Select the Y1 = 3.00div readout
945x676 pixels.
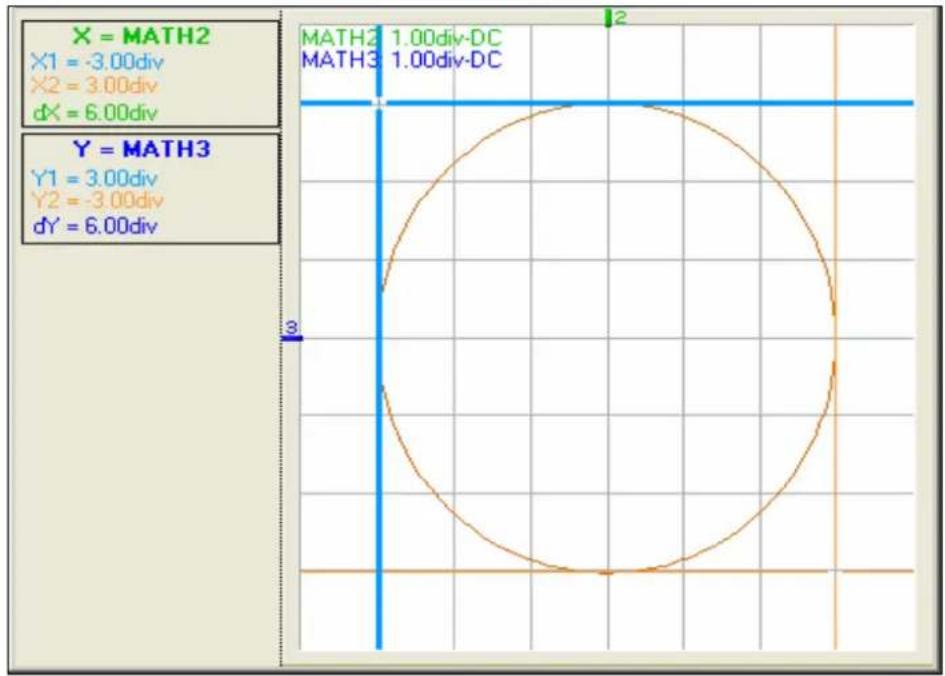(93, 178)
